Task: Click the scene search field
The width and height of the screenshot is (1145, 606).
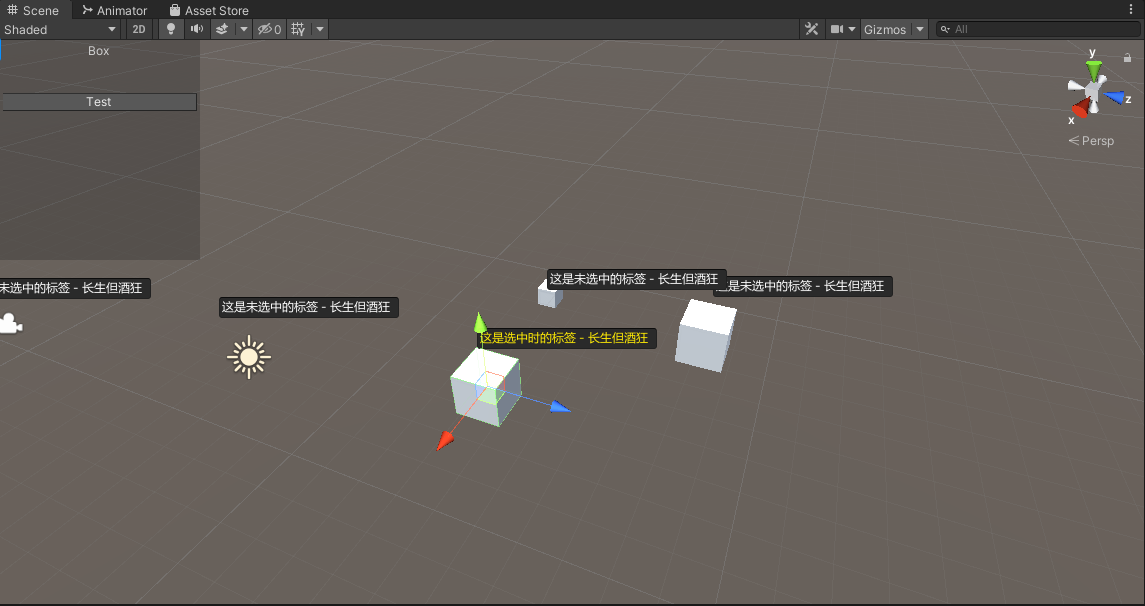Action: click(1038, 29)
